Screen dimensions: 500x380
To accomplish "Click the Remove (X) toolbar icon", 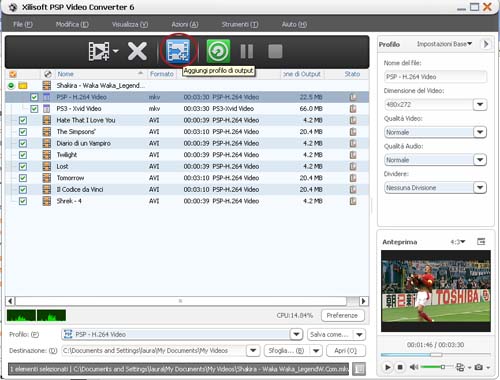I will click(137, 51).
